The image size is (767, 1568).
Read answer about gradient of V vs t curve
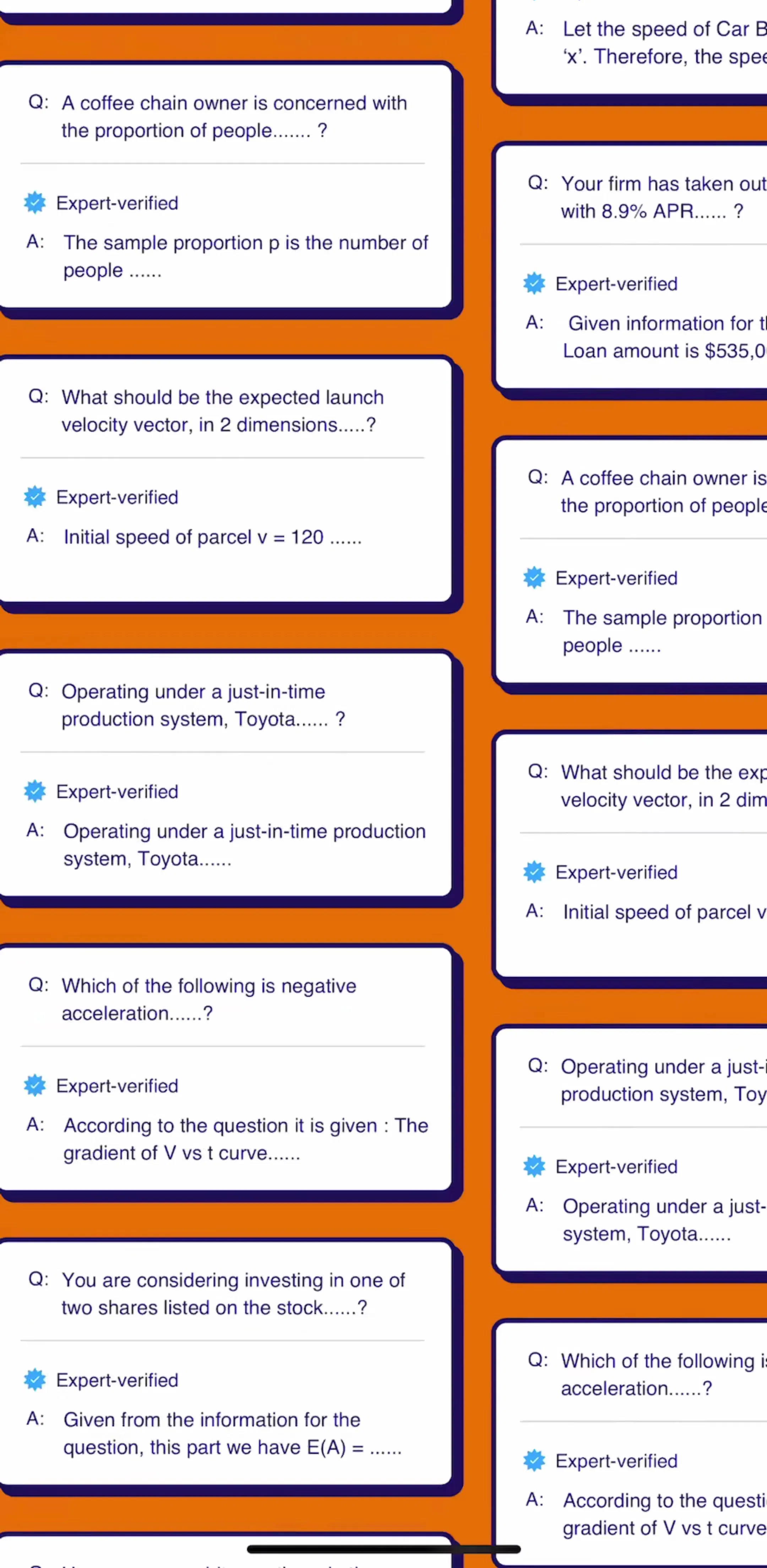click(246, 1139)
